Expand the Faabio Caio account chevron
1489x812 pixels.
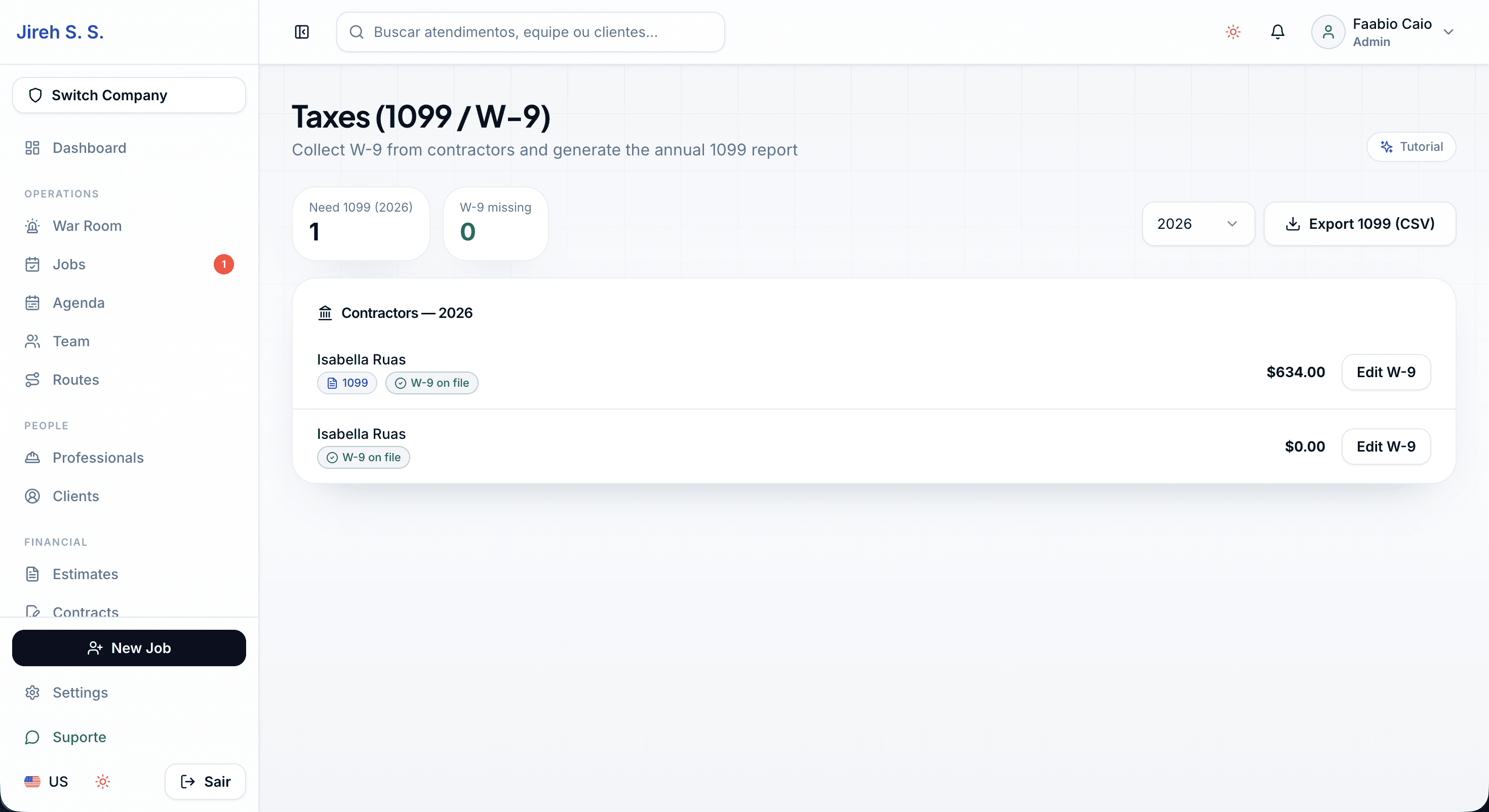1448,32
